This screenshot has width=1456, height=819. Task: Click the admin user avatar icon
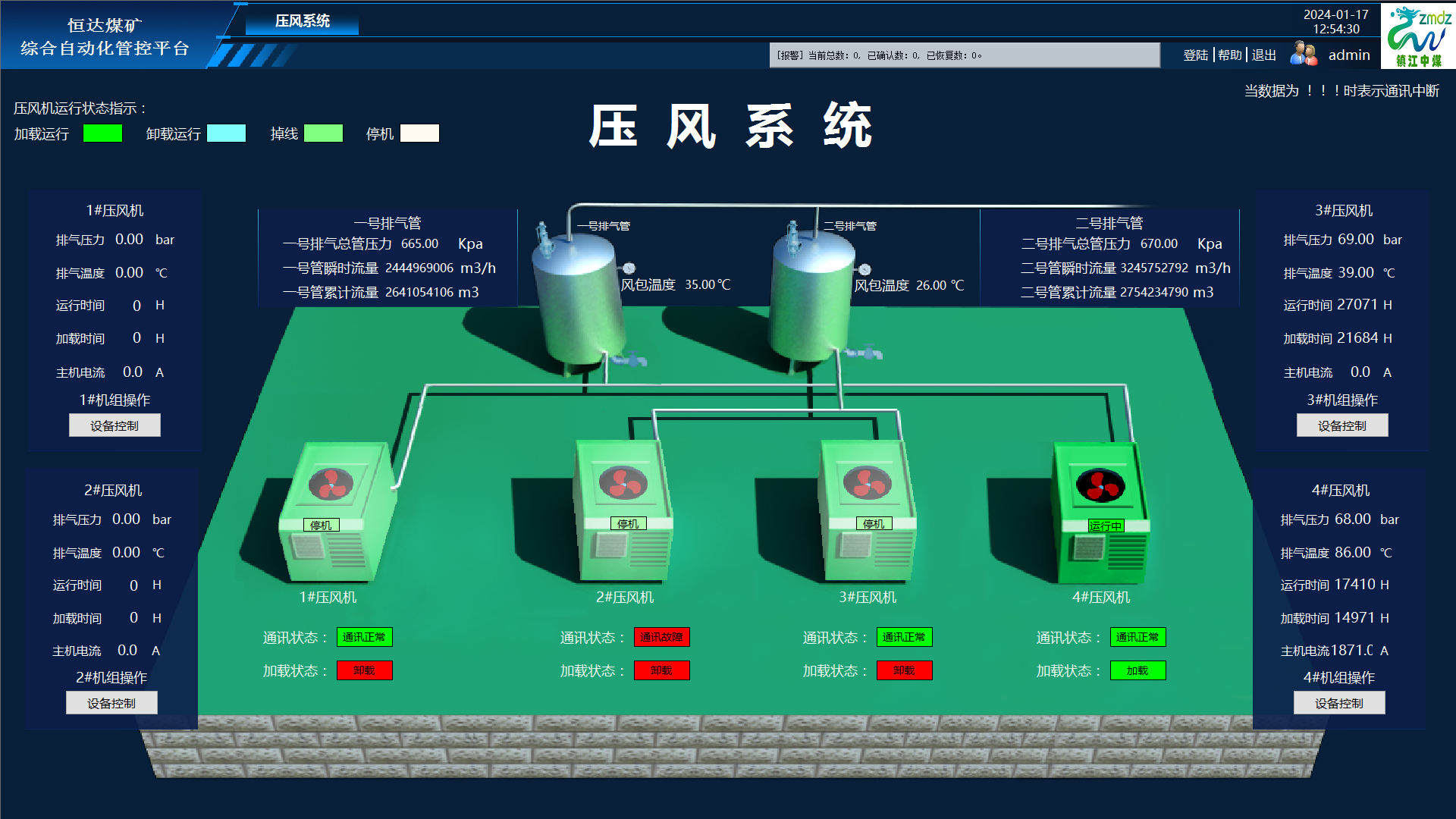point(1303,54)
